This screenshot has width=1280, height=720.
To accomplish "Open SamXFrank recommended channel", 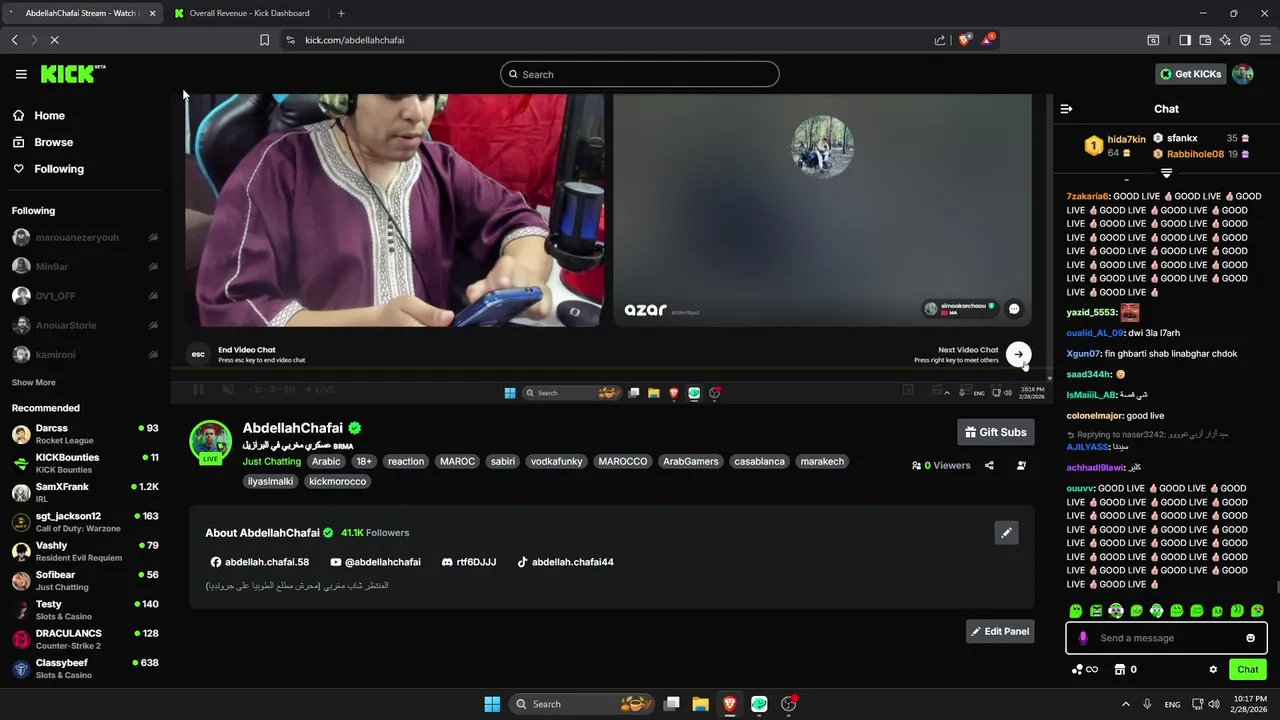I will 85,492.
